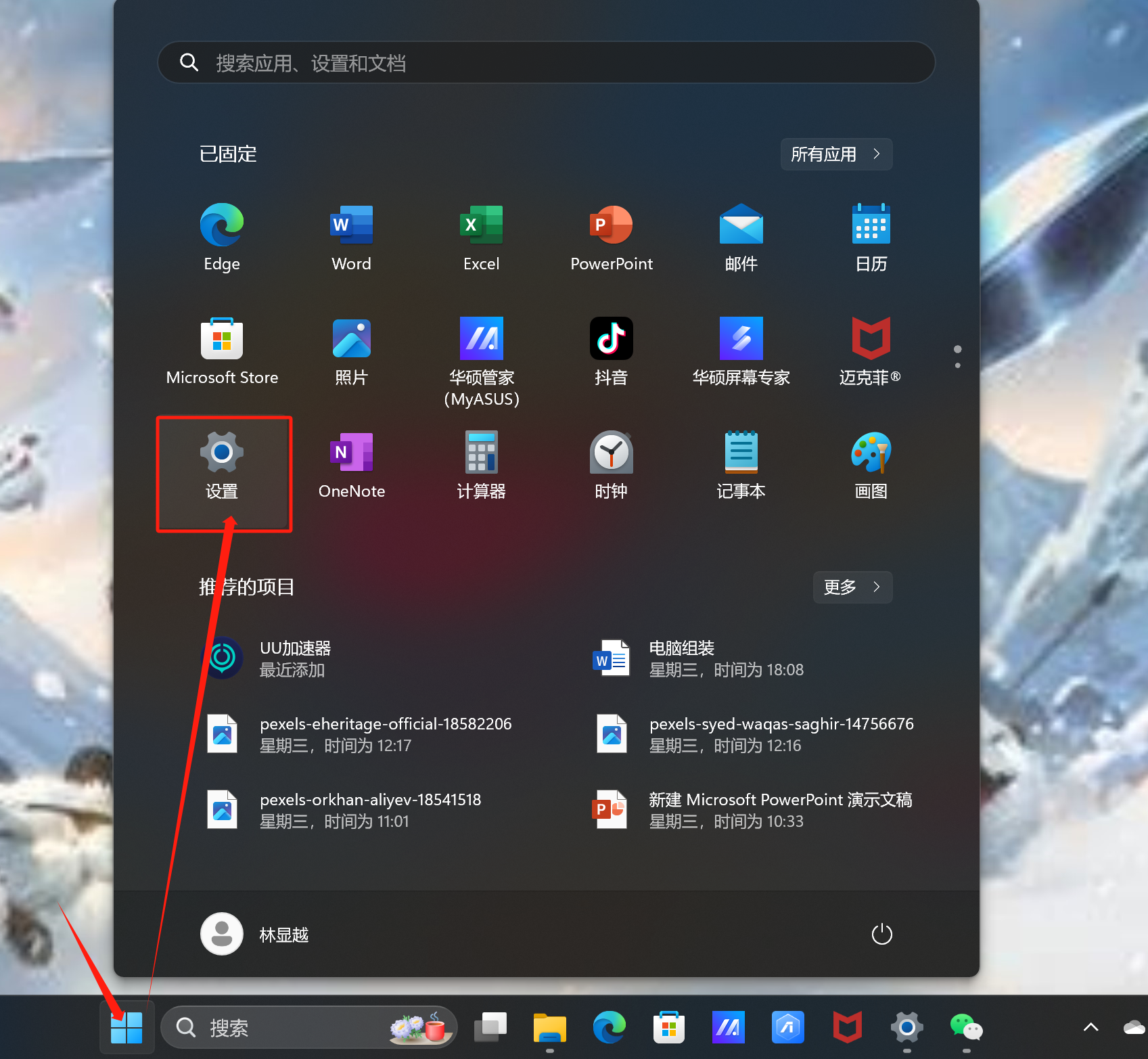Expand 更多 recommended items
Image resolution: width=1148 pixels, height=1059 pixels.
pos(852,587)
